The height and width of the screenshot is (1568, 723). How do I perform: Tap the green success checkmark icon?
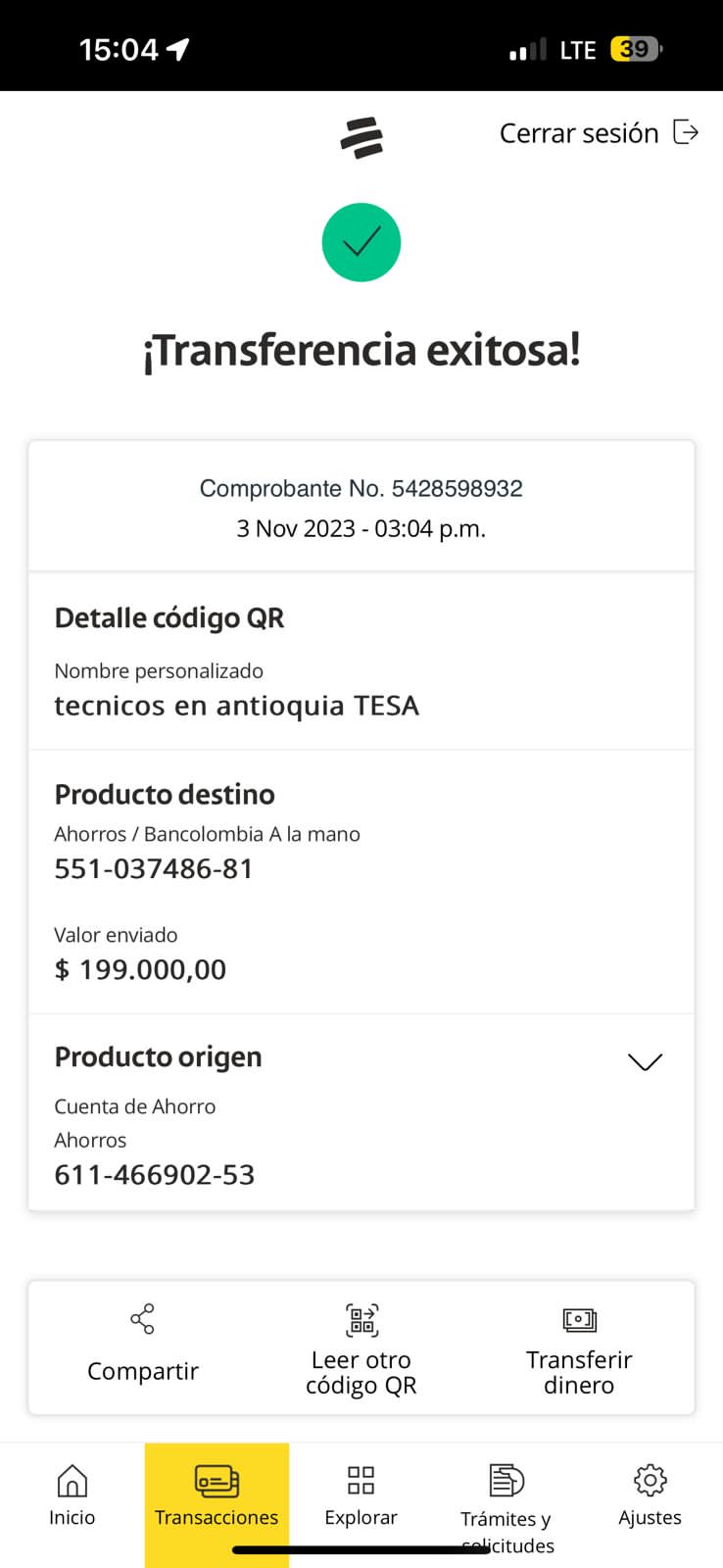(x=361, y=242)
